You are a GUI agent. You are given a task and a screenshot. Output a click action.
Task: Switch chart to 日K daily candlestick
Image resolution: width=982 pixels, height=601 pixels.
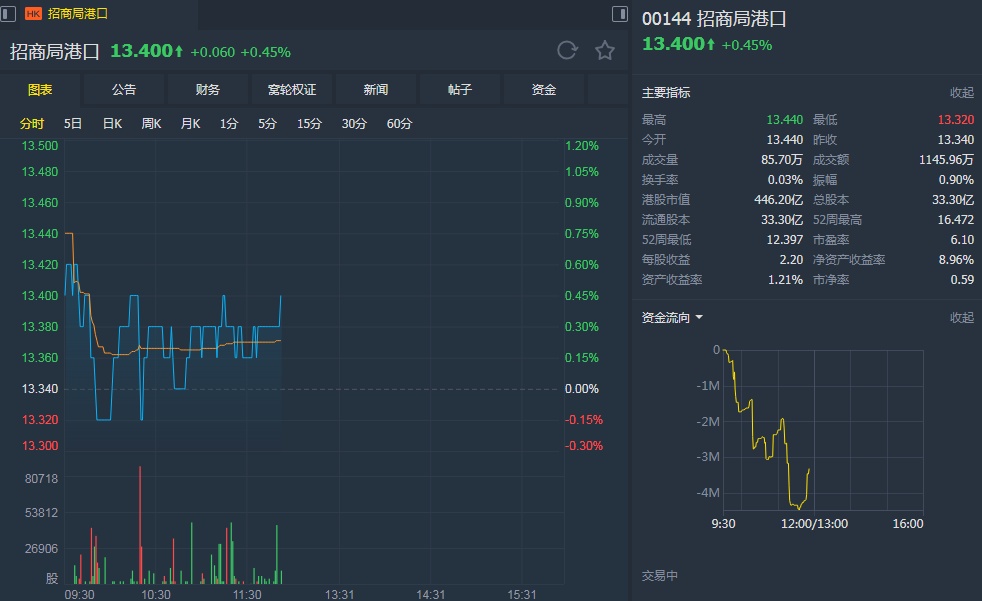112,124
